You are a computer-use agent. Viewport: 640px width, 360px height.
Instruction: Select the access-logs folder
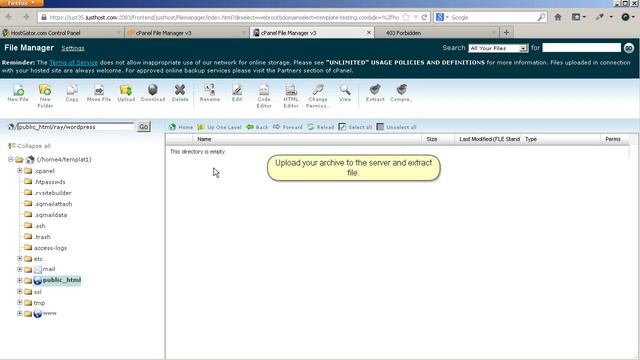pyautogui.click(x=50, y=248)
